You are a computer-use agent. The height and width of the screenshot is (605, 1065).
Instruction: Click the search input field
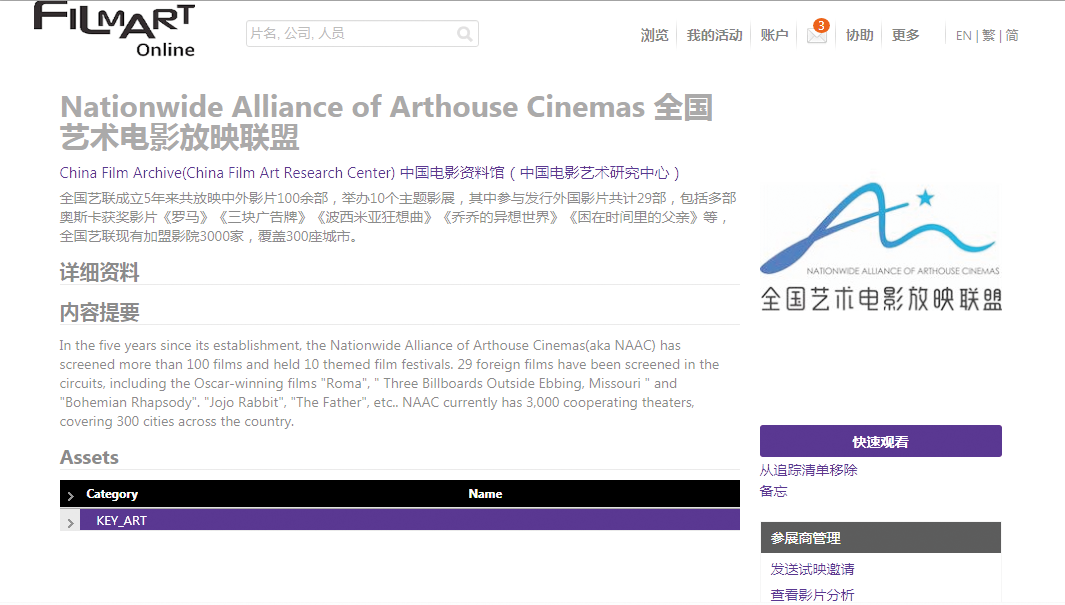350,34
